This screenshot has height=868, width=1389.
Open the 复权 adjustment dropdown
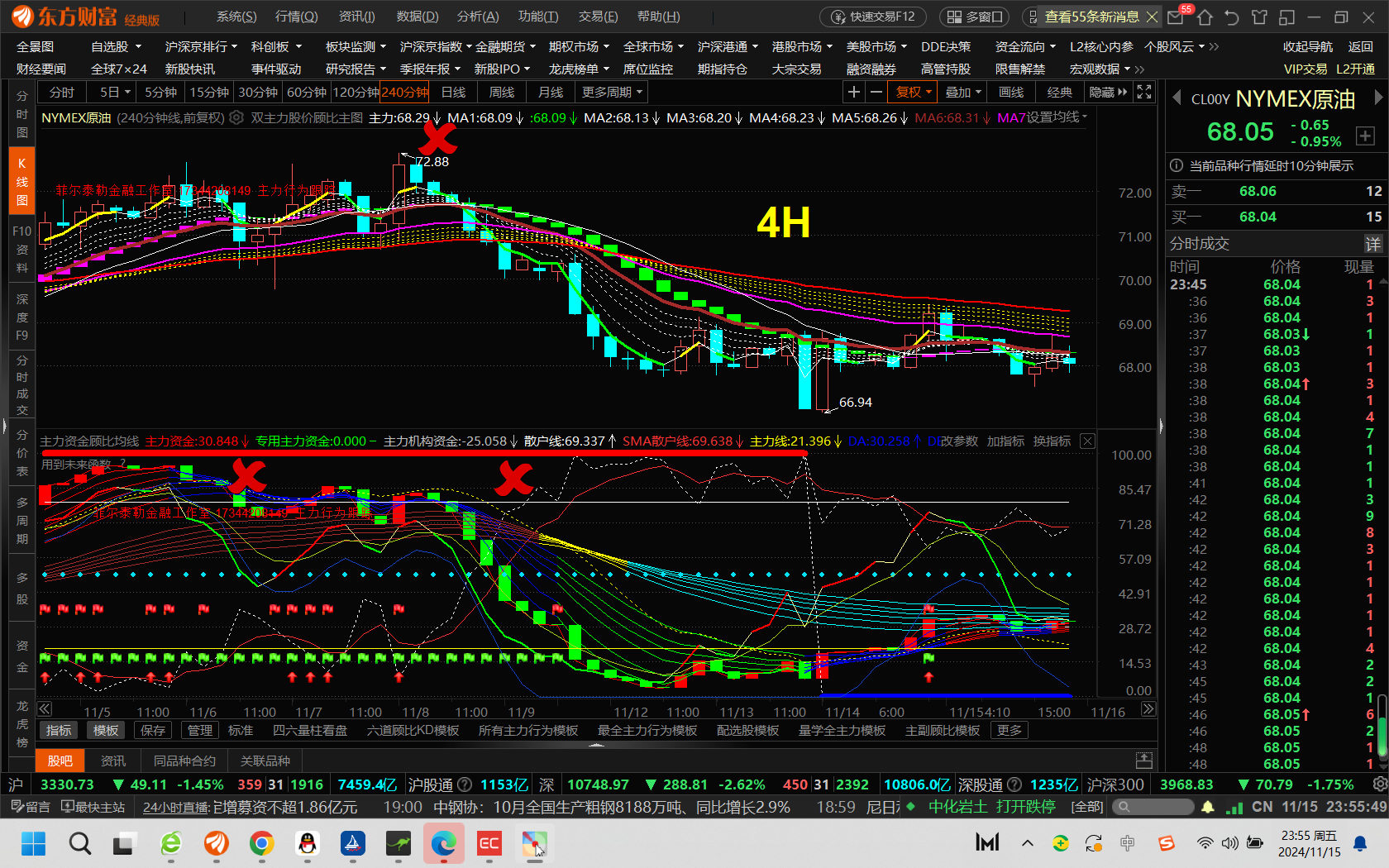pyautogui.click(x=914, y=92)
